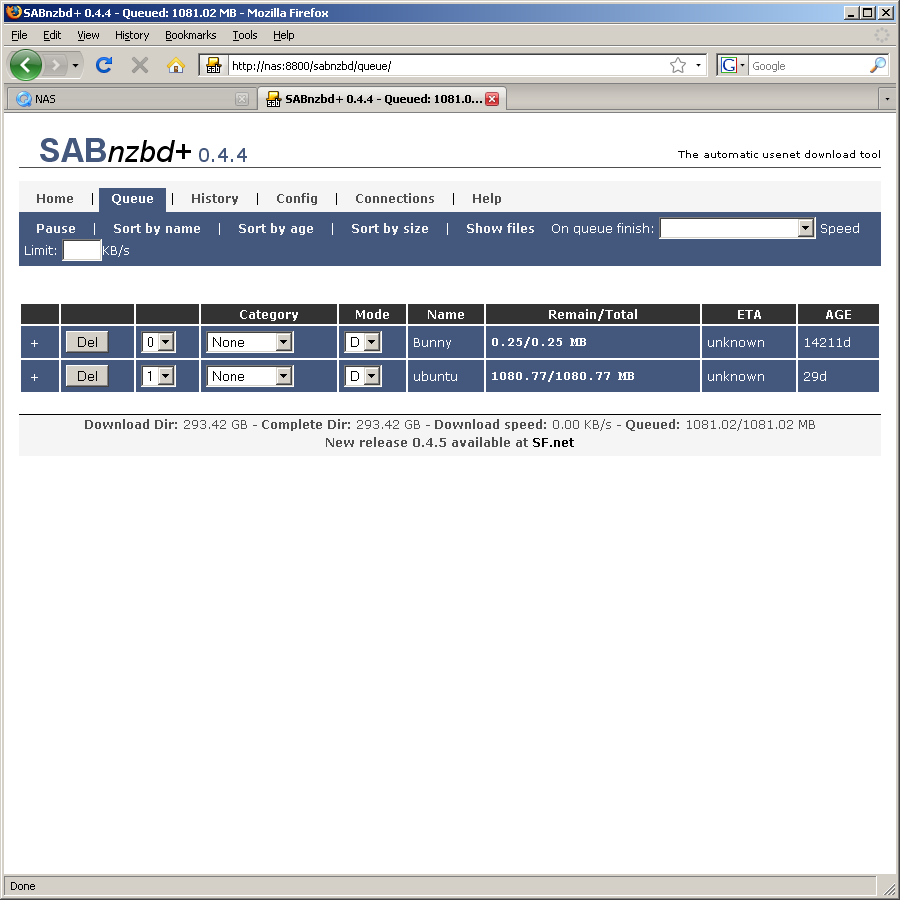
Task: Open the ubuntu Mode dropdown
Action: click(363, 376)
